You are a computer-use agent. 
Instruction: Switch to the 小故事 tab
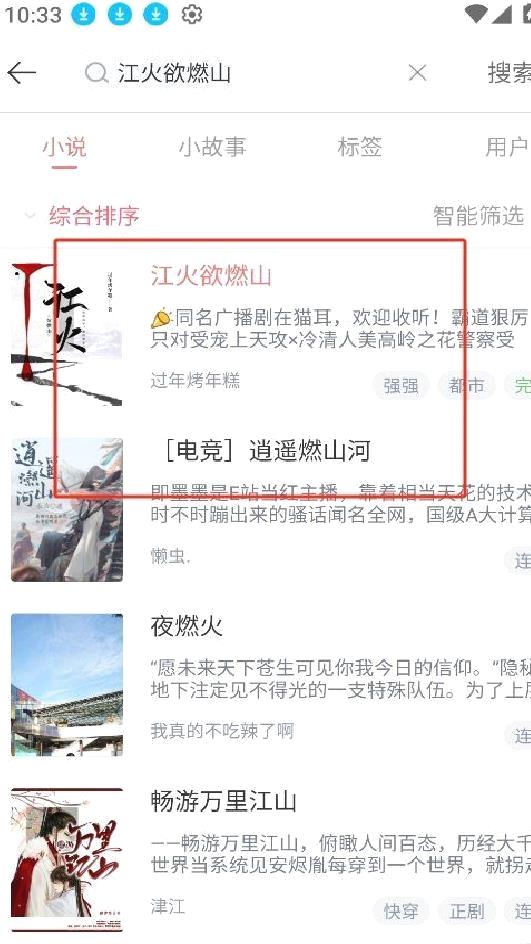(212, 147)
